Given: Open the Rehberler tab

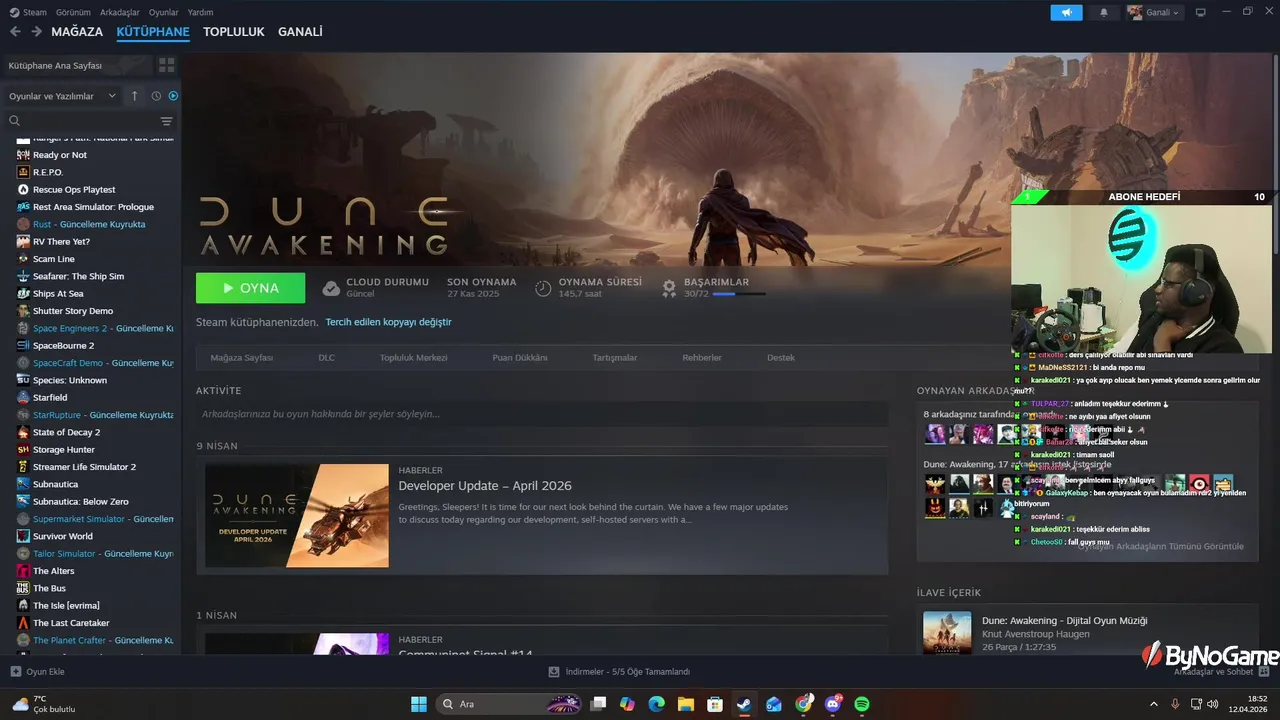Looking at the screenshot, I should [702, 357].
